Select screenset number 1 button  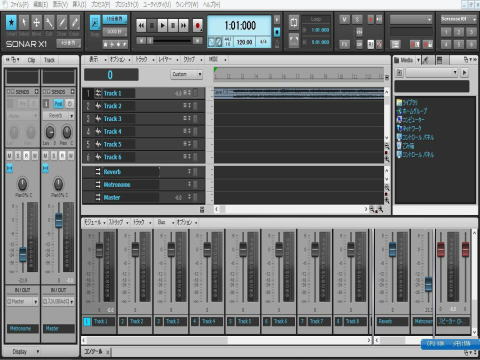[x=446, y=32]
